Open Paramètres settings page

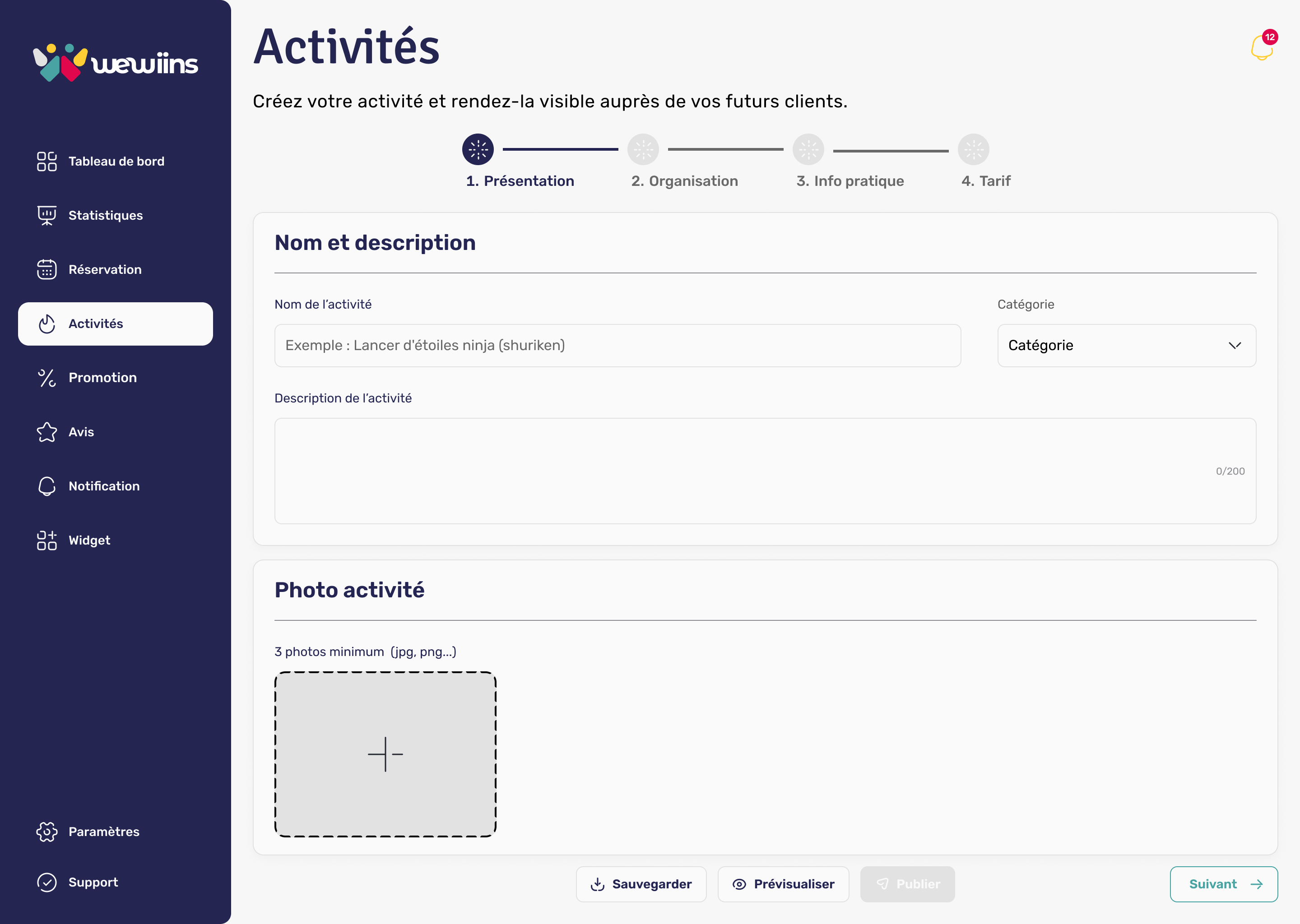coord(116,832)
